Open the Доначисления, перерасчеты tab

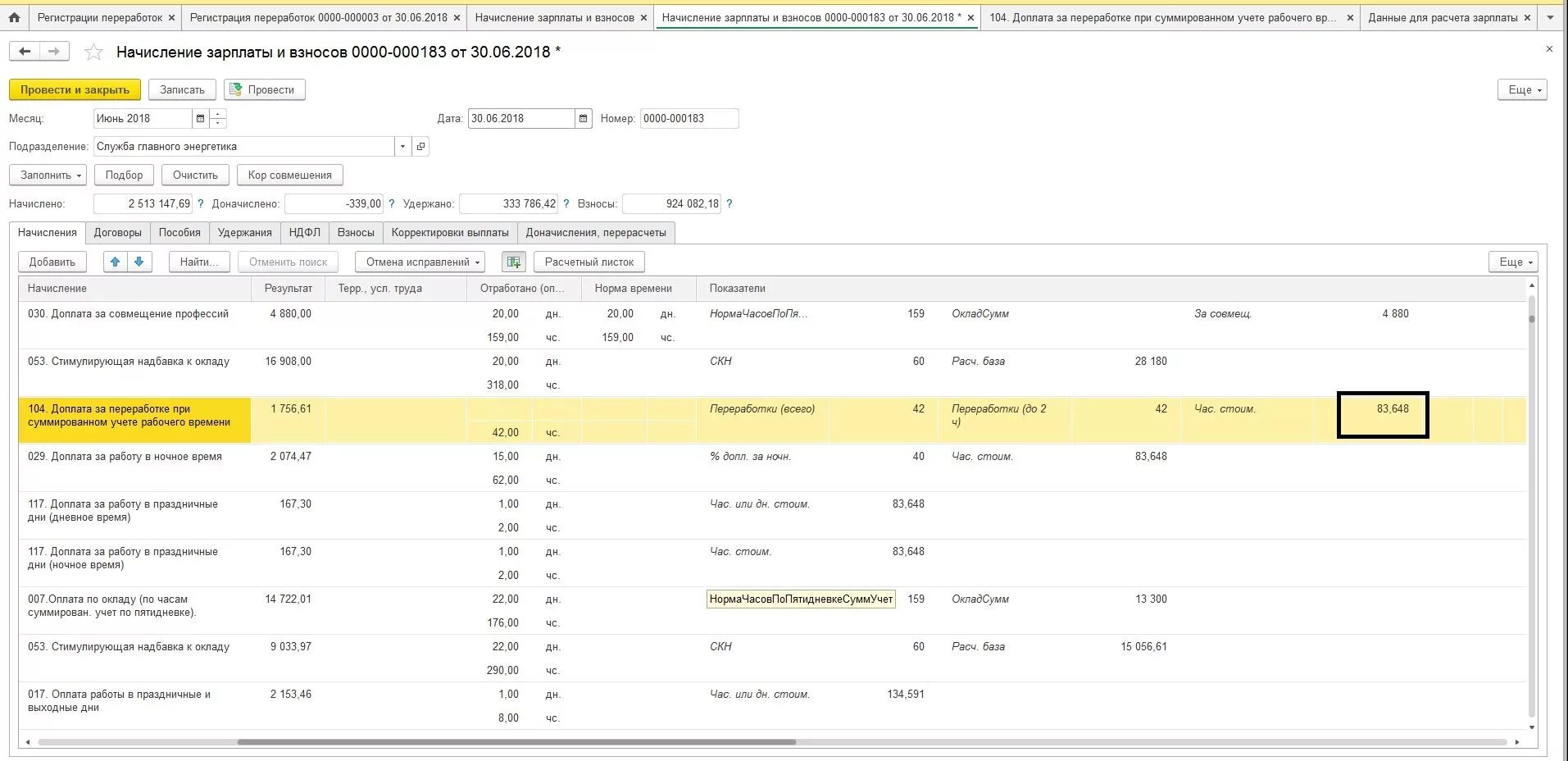[596, 232]
